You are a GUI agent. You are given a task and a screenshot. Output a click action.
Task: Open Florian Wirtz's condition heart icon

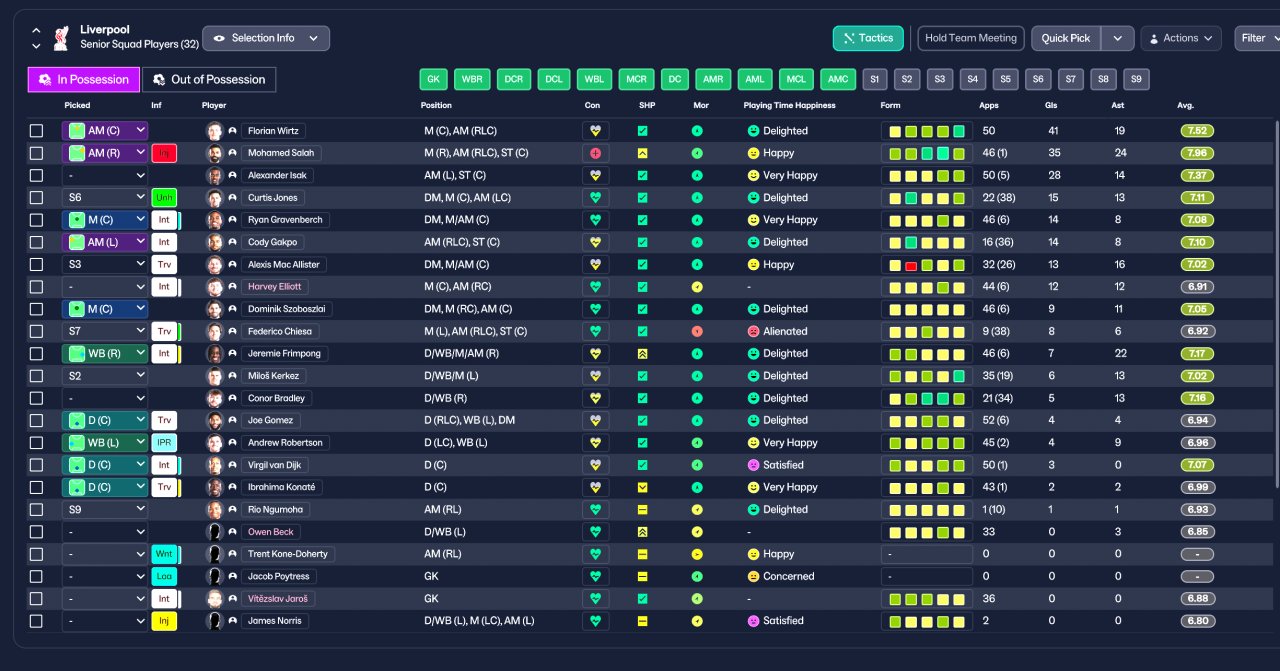click(x=596, y=131)
